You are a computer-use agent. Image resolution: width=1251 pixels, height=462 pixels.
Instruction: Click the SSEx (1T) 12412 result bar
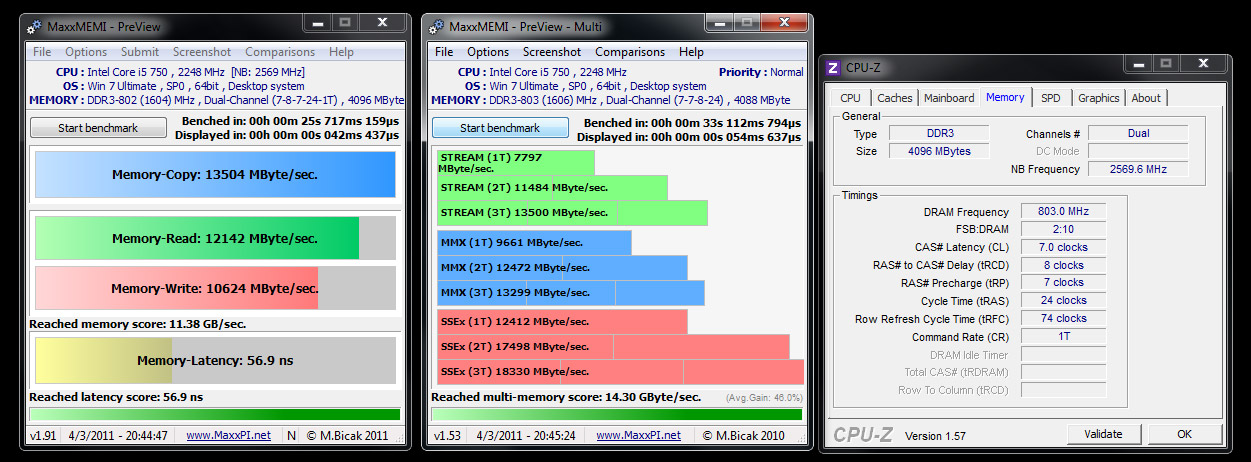(562, 322)
